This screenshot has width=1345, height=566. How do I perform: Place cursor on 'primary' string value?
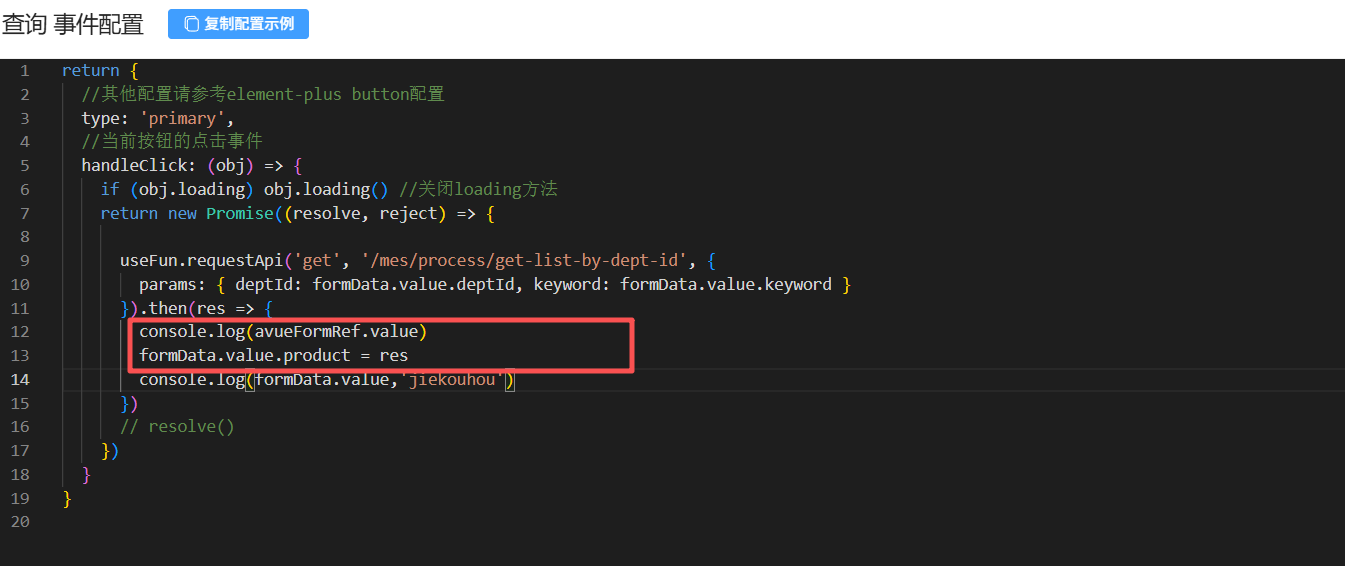pos(186,118)
